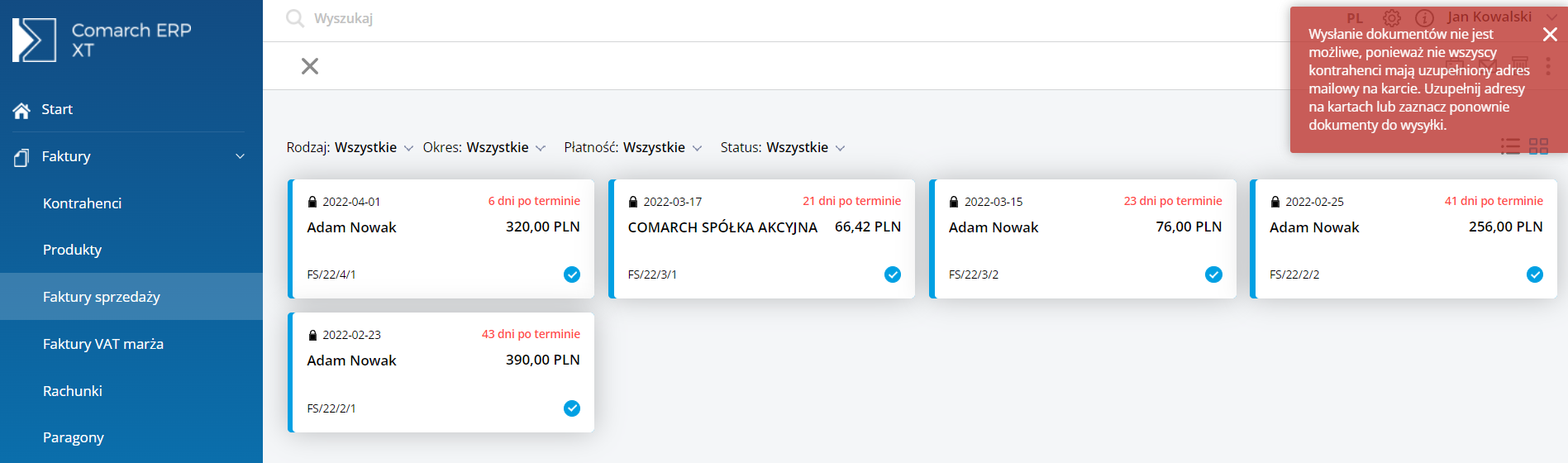Viewport: 1568px width, 463px height.
Task: Click the search magnifier icon
Action: point(294,18)
